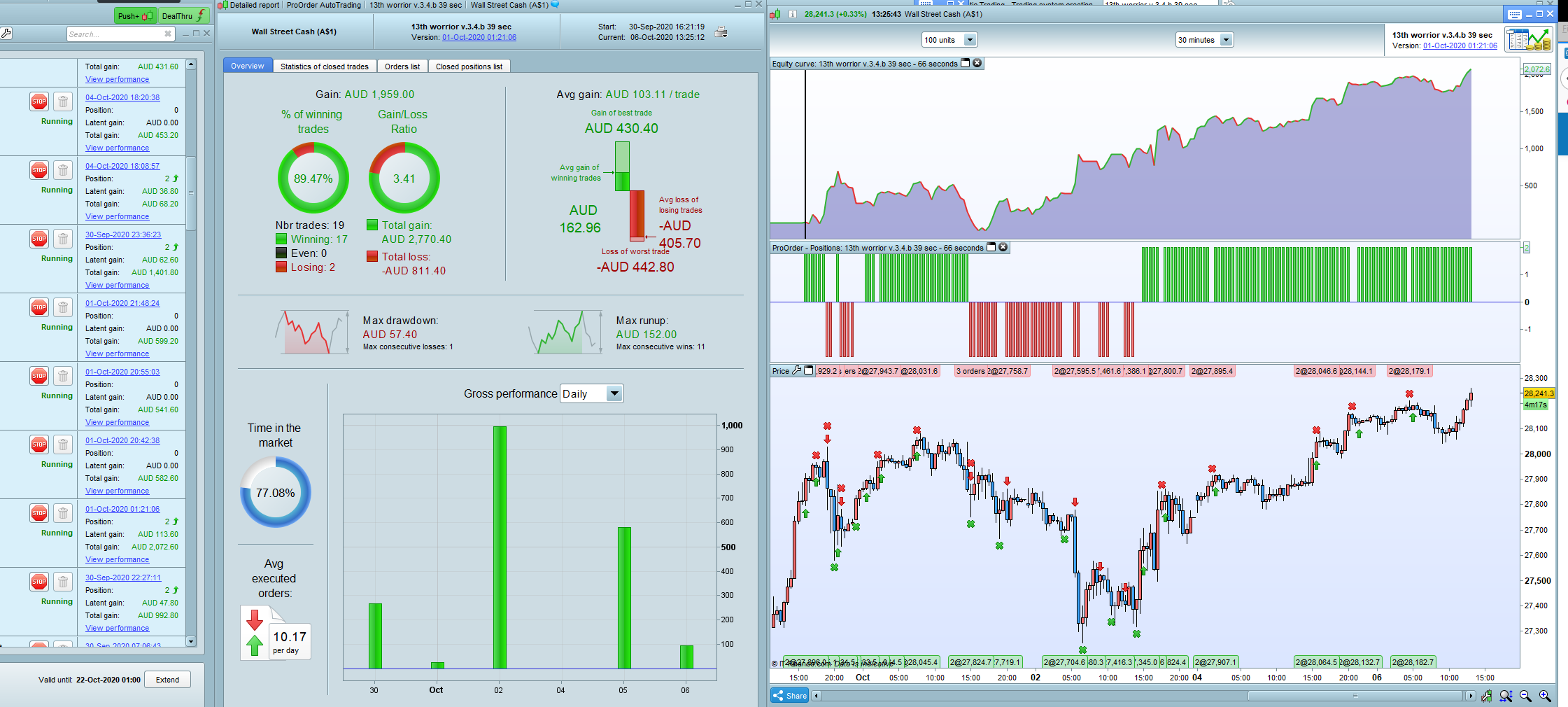Open chart properties wrench icon beside zoom tools

pos(1486,696)
